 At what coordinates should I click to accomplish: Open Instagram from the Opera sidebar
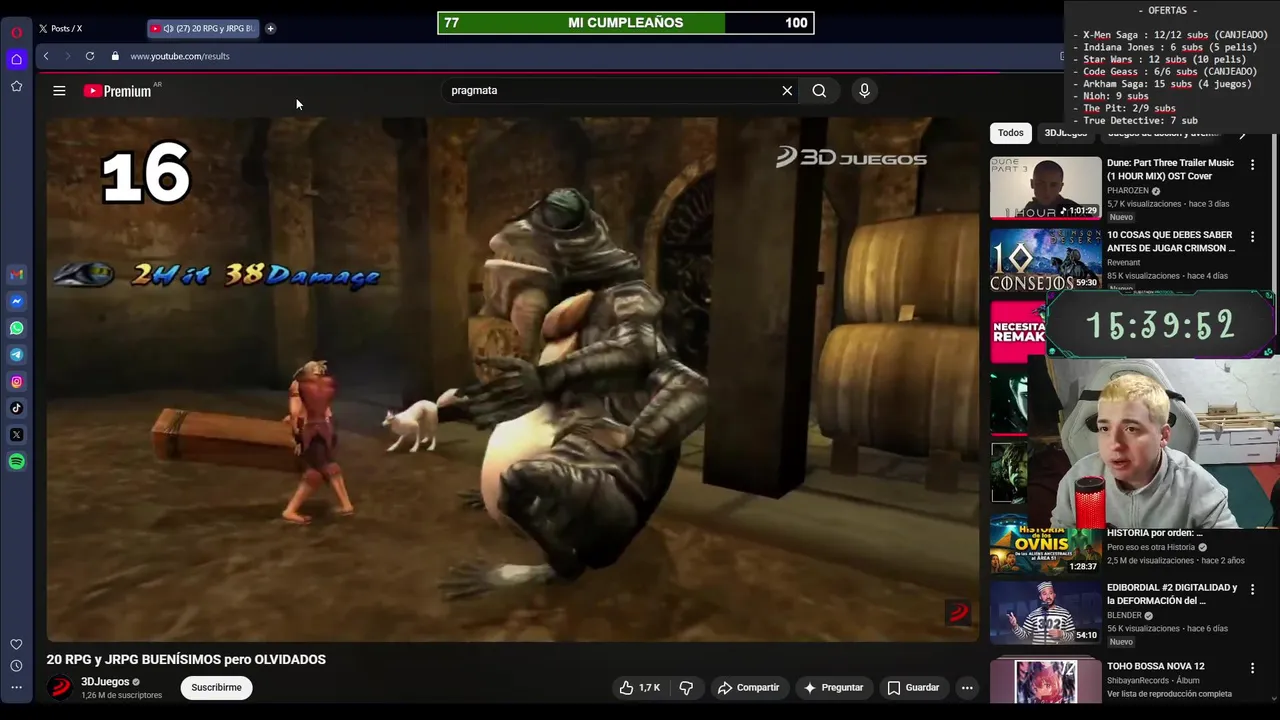16,381
